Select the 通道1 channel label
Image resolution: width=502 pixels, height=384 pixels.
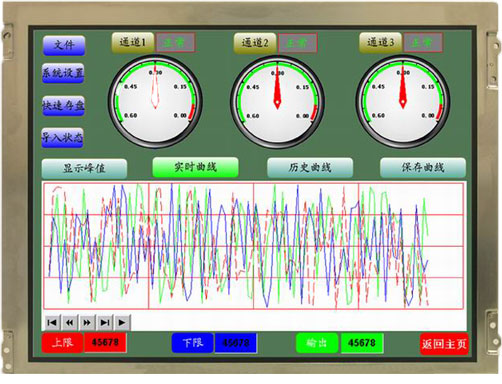point(133,42)
